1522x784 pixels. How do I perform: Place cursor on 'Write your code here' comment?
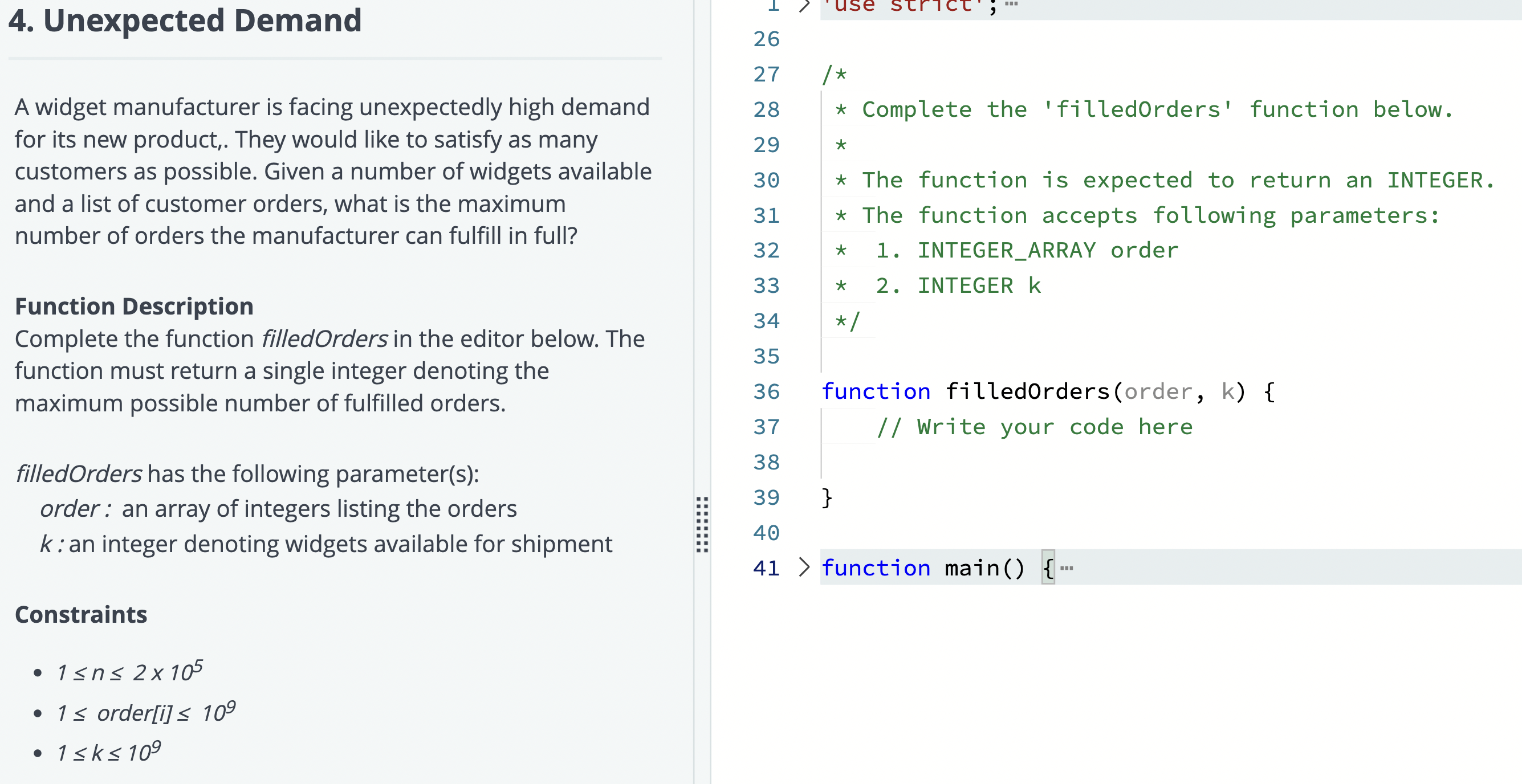[1034, 427]
